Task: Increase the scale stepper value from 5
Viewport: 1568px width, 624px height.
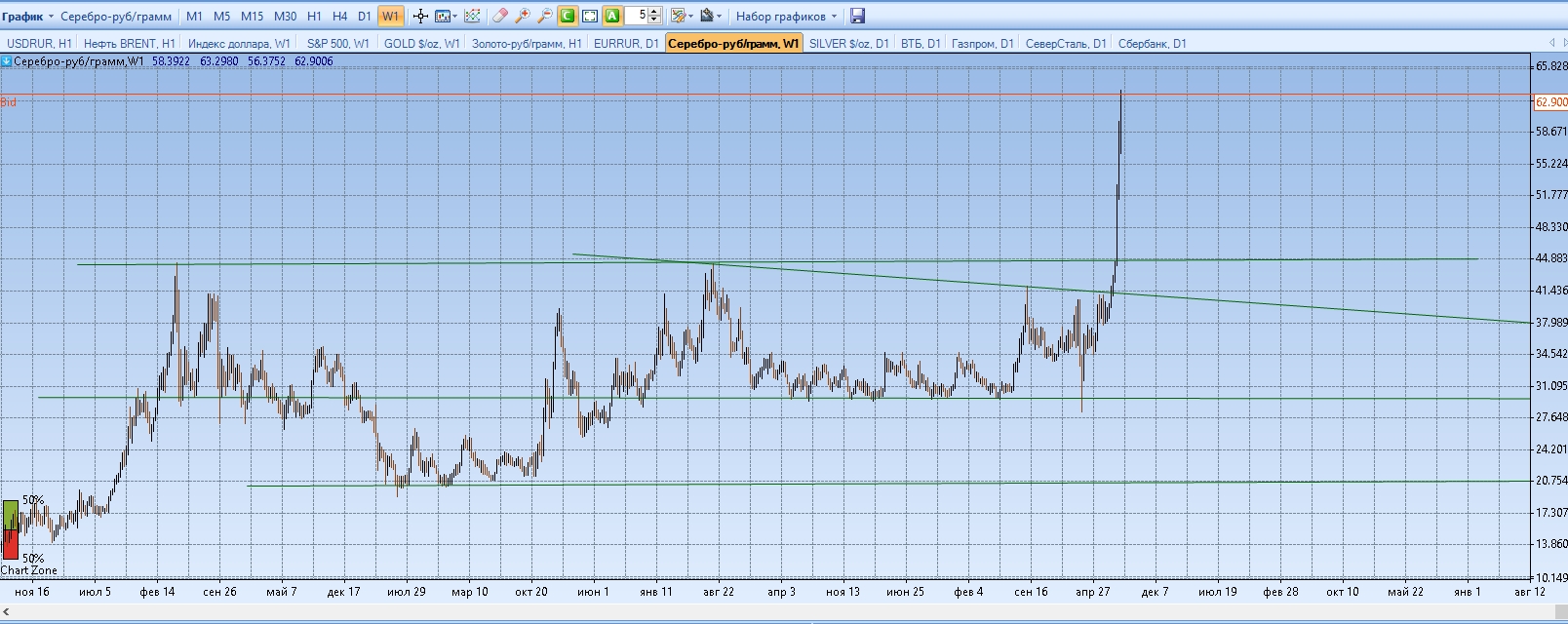Action: coord(654,13)
